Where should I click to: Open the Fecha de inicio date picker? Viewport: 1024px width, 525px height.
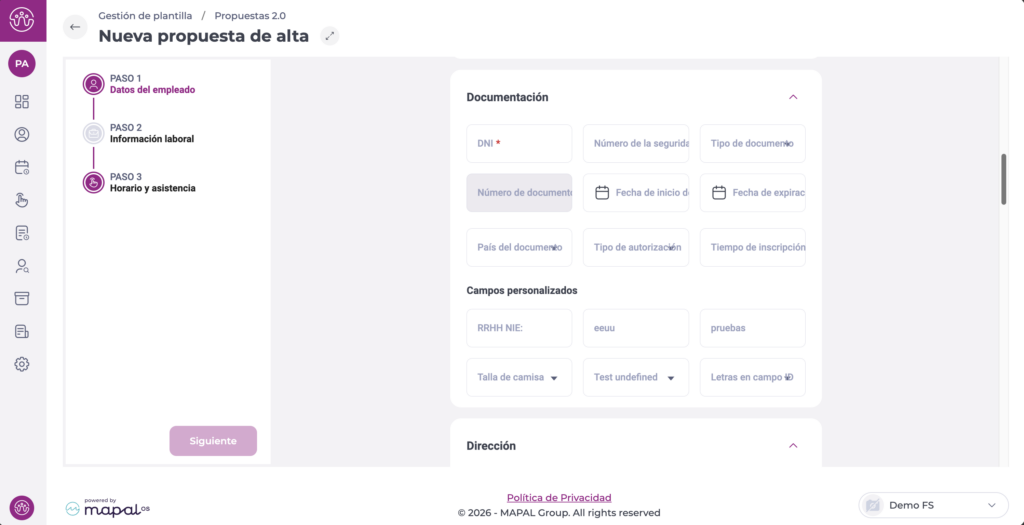(636, 193)
